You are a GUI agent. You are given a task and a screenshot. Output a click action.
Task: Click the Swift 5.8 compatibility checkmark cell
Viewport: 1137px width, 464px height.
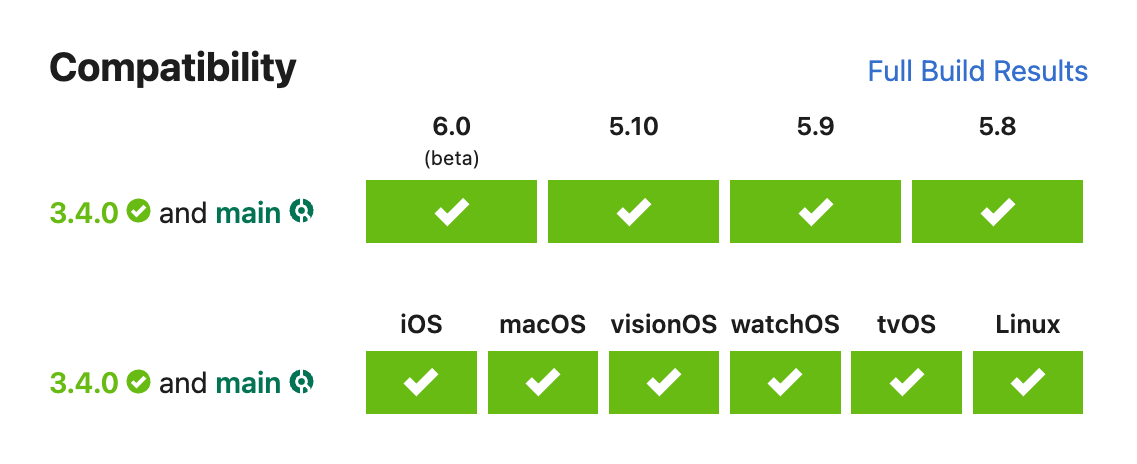pos(997,211)
